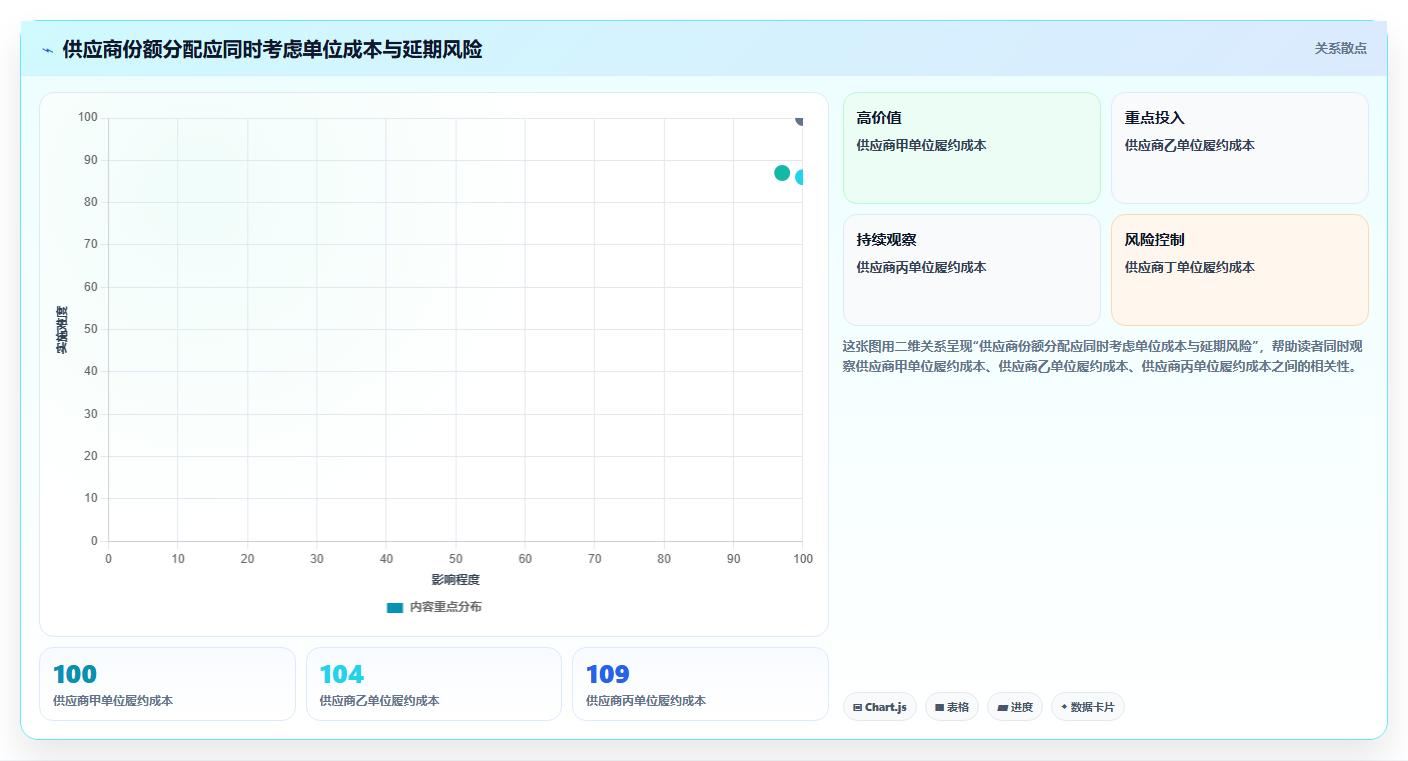Select the green scatter point near 87
The image size is (1408, 761).
782,173
